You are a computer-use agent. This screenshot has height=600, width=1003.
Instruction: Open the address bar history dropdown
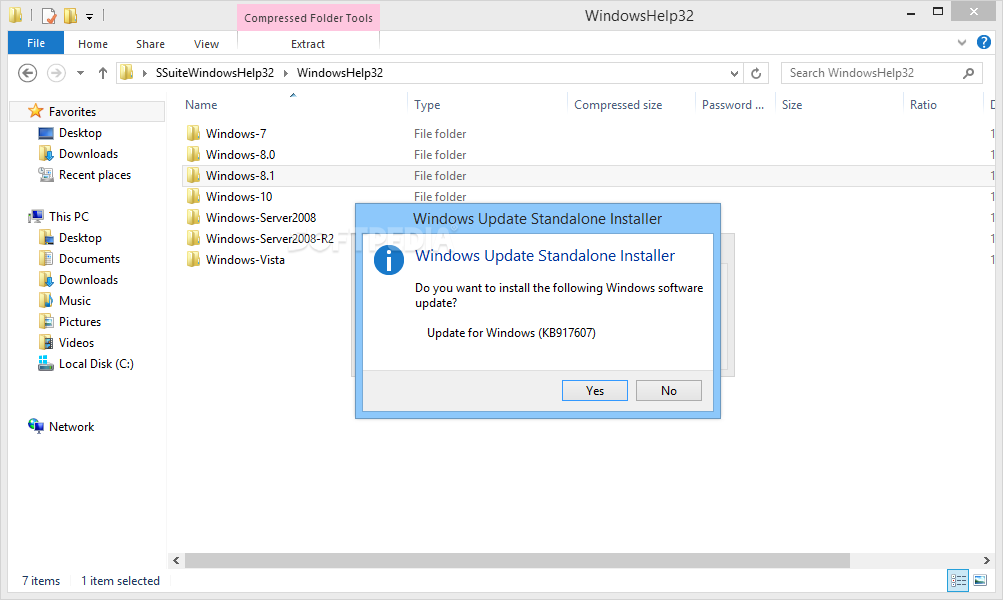point(734,74)
